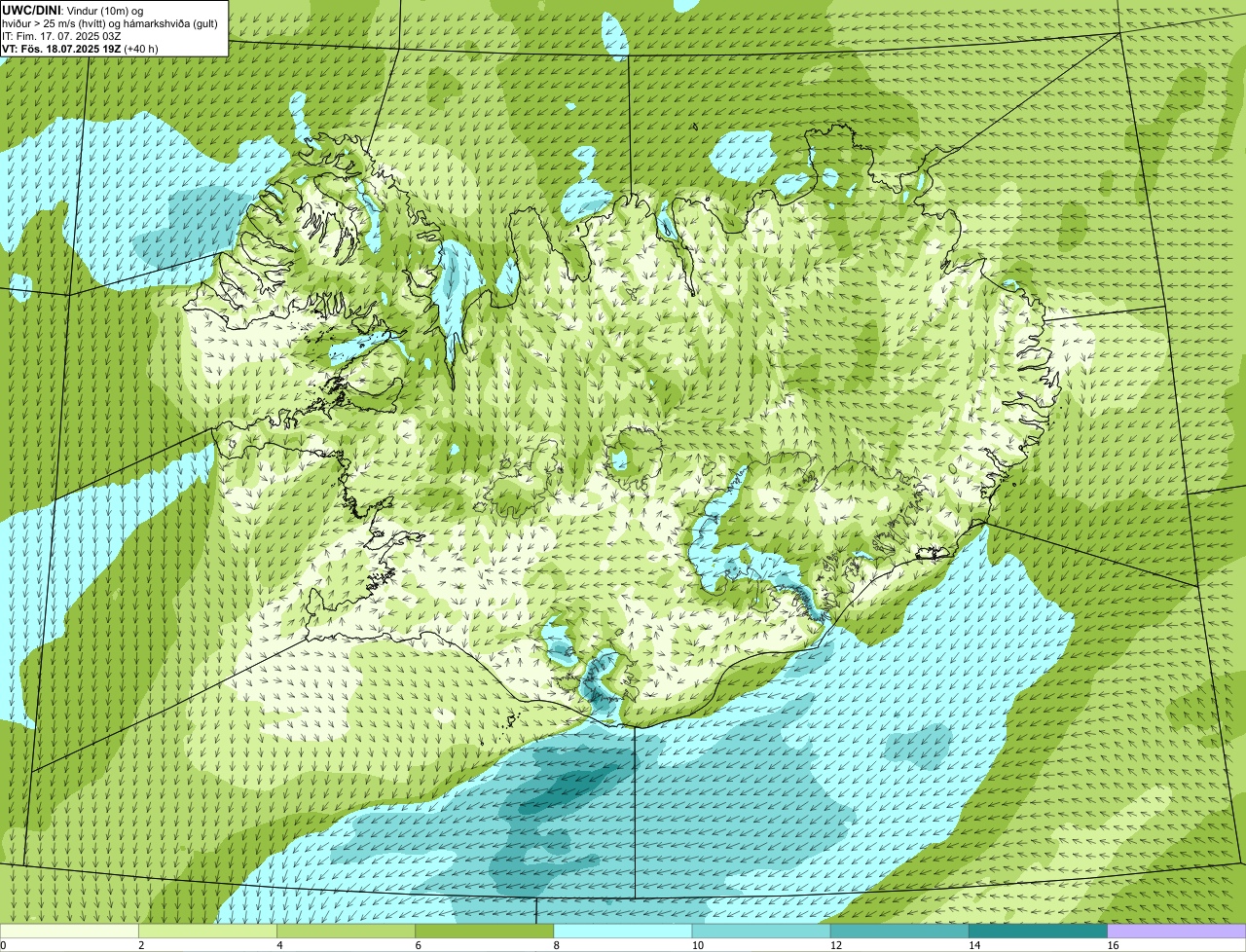The width and height of the screenshot is (1246, 952).
Task: Click the "hviður > 25 m/s (hvítt)" description line
Action: coord(110,22)
